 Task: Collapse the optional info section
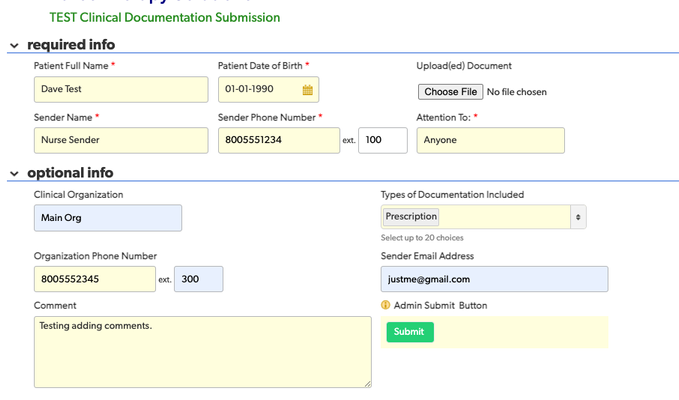click(x=14, y=174)
